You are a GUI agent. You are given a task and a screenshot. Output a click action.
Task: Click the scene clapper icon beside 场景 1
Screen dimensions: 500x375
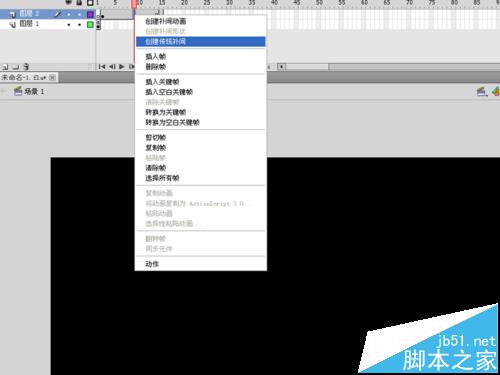(18, 91)
